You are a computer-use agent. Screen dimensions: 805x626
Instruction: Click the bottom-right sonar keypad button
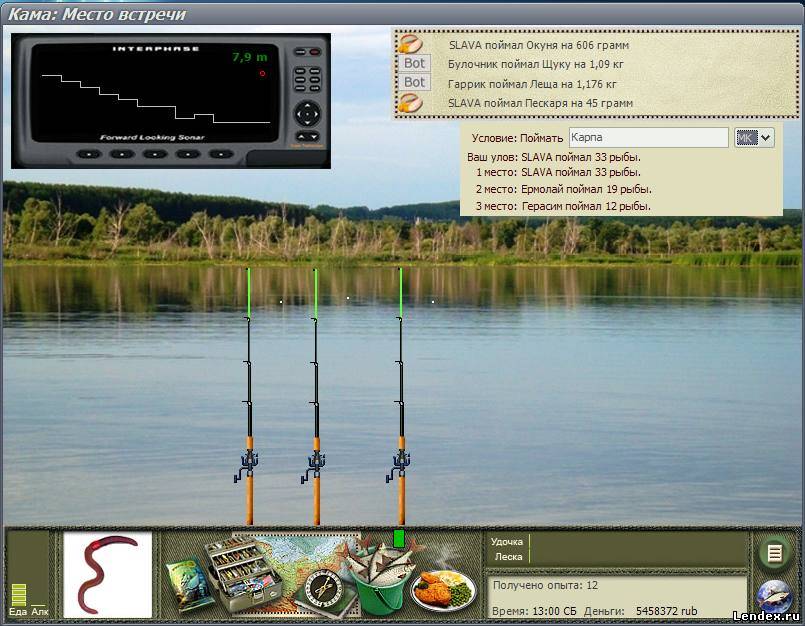315,88
